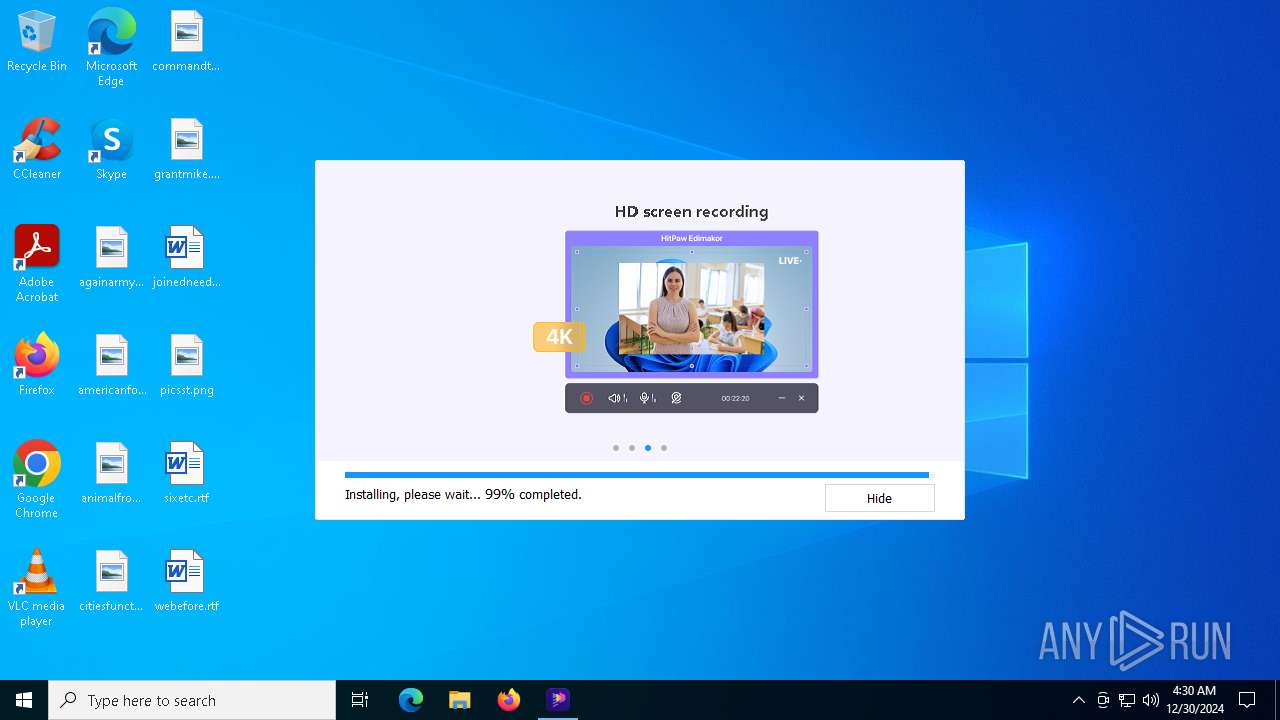Open File Explorer from taskbar
The width and height of the screenshot is (1280, 720).
coord(460,700)
